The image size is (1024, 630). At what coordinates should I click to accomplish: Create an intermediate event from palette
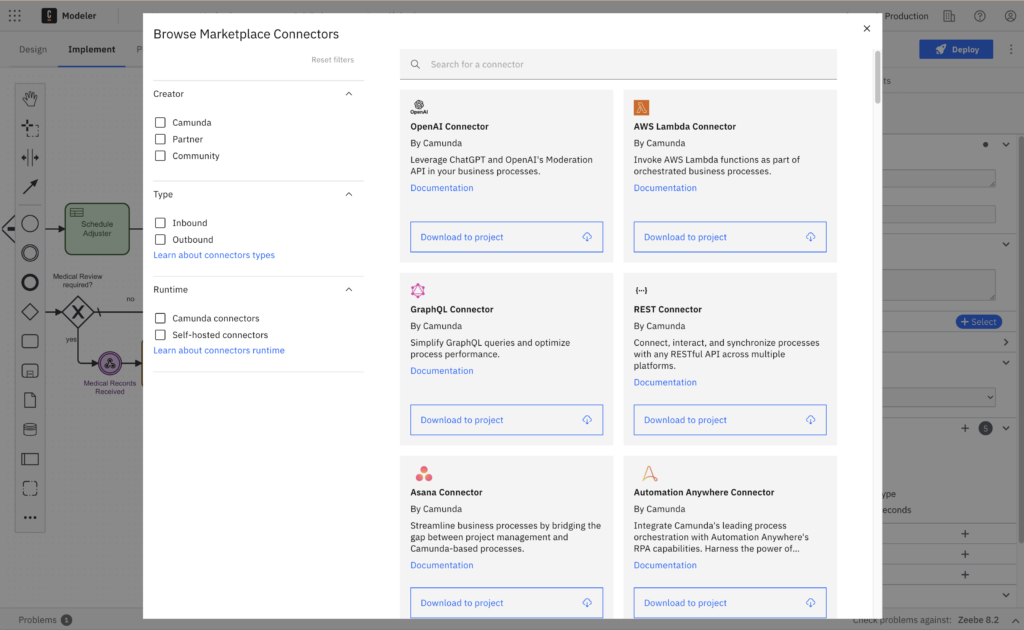pos(30,253)
